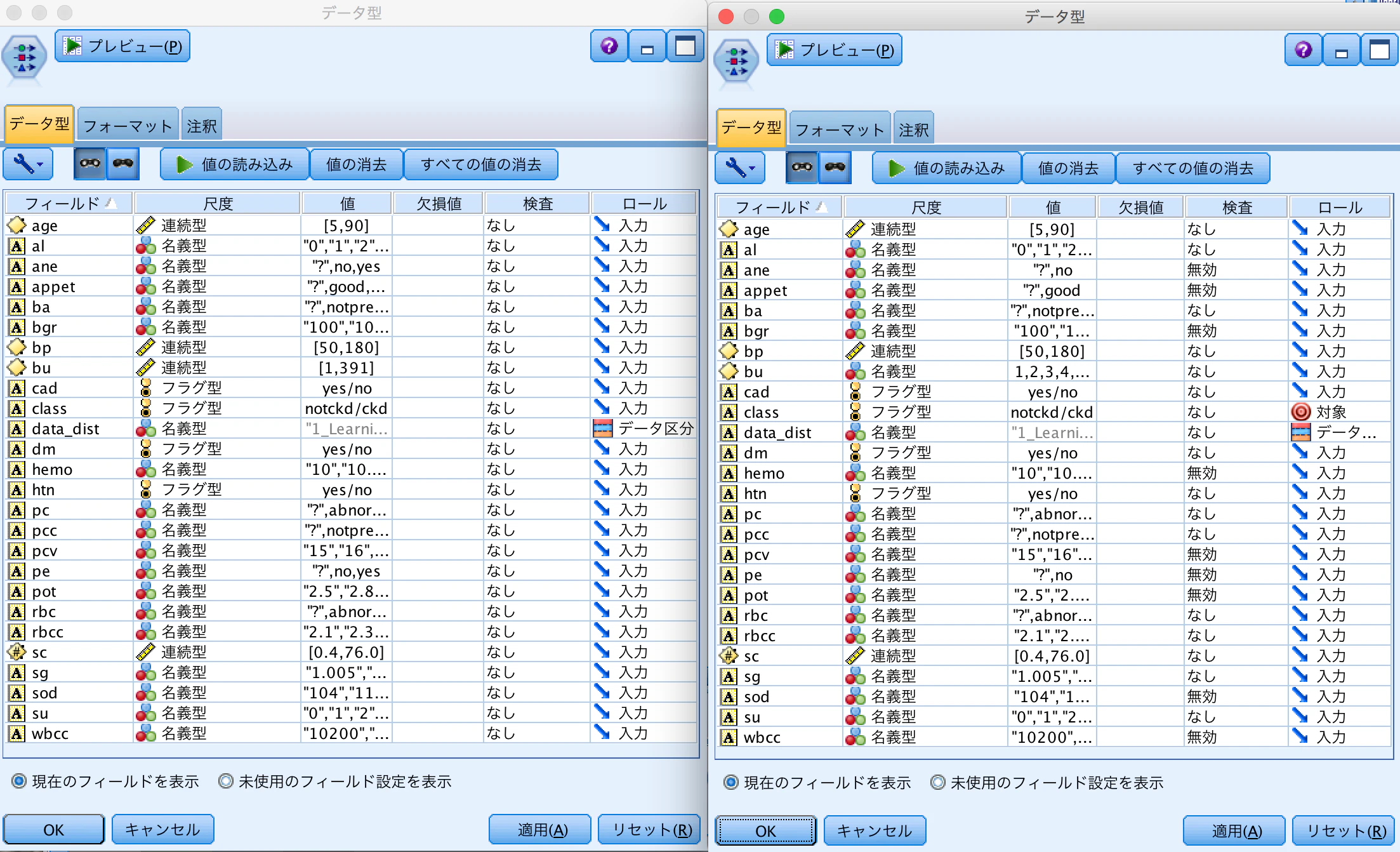This screenshot has height=852, width=1400.
Task: Click リセット(R) button in left window
Action: pos(649,830)
